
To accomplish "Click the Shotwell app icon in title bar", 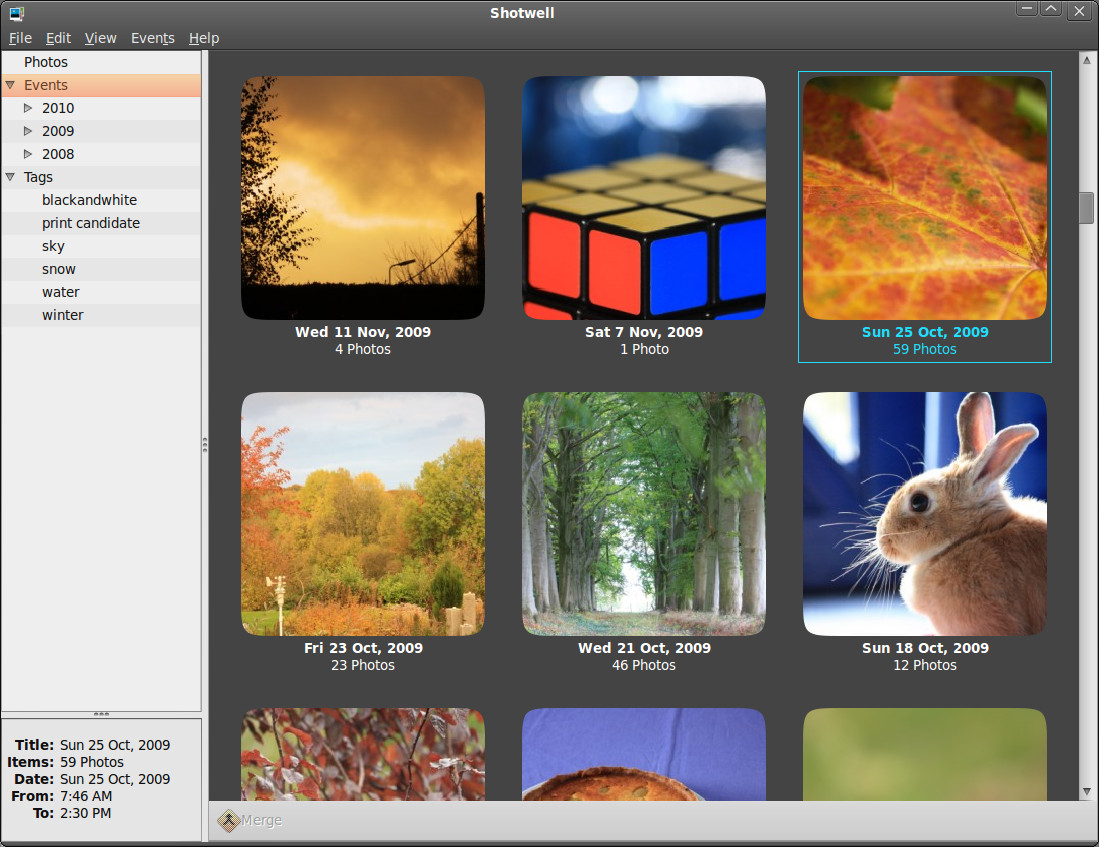I will (x=16, y=13).
